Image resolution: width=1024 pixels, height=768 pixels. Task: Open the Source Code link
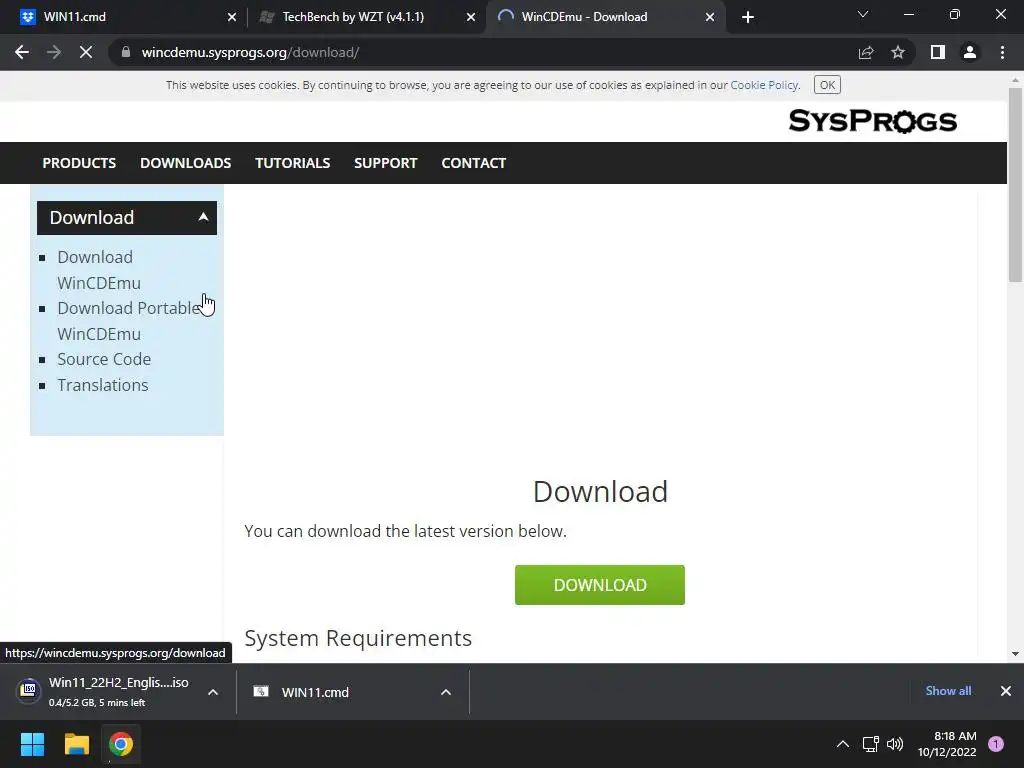104,359
